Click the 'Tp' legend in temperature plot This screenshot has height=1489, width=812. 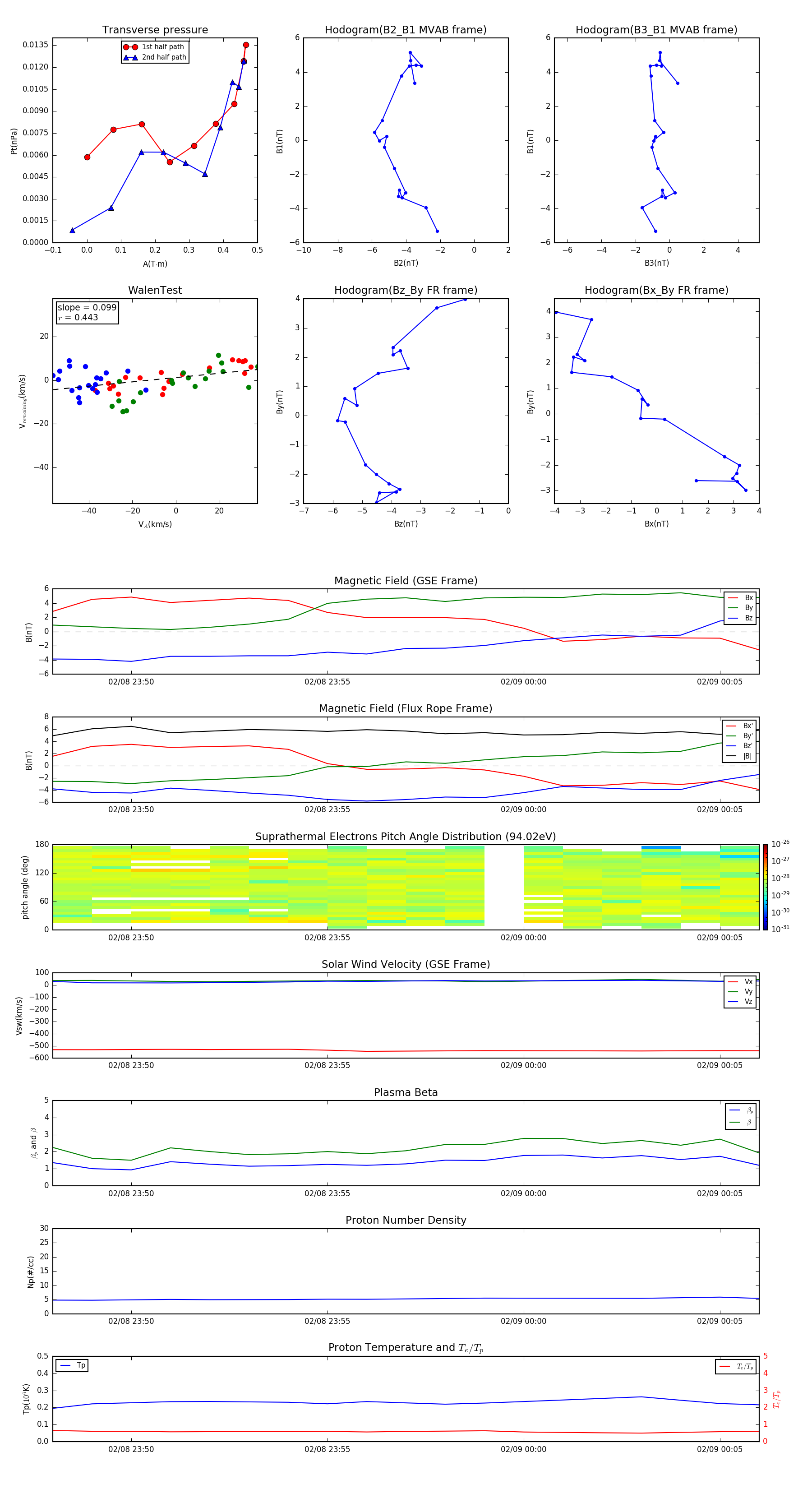tap(72, 1365)
